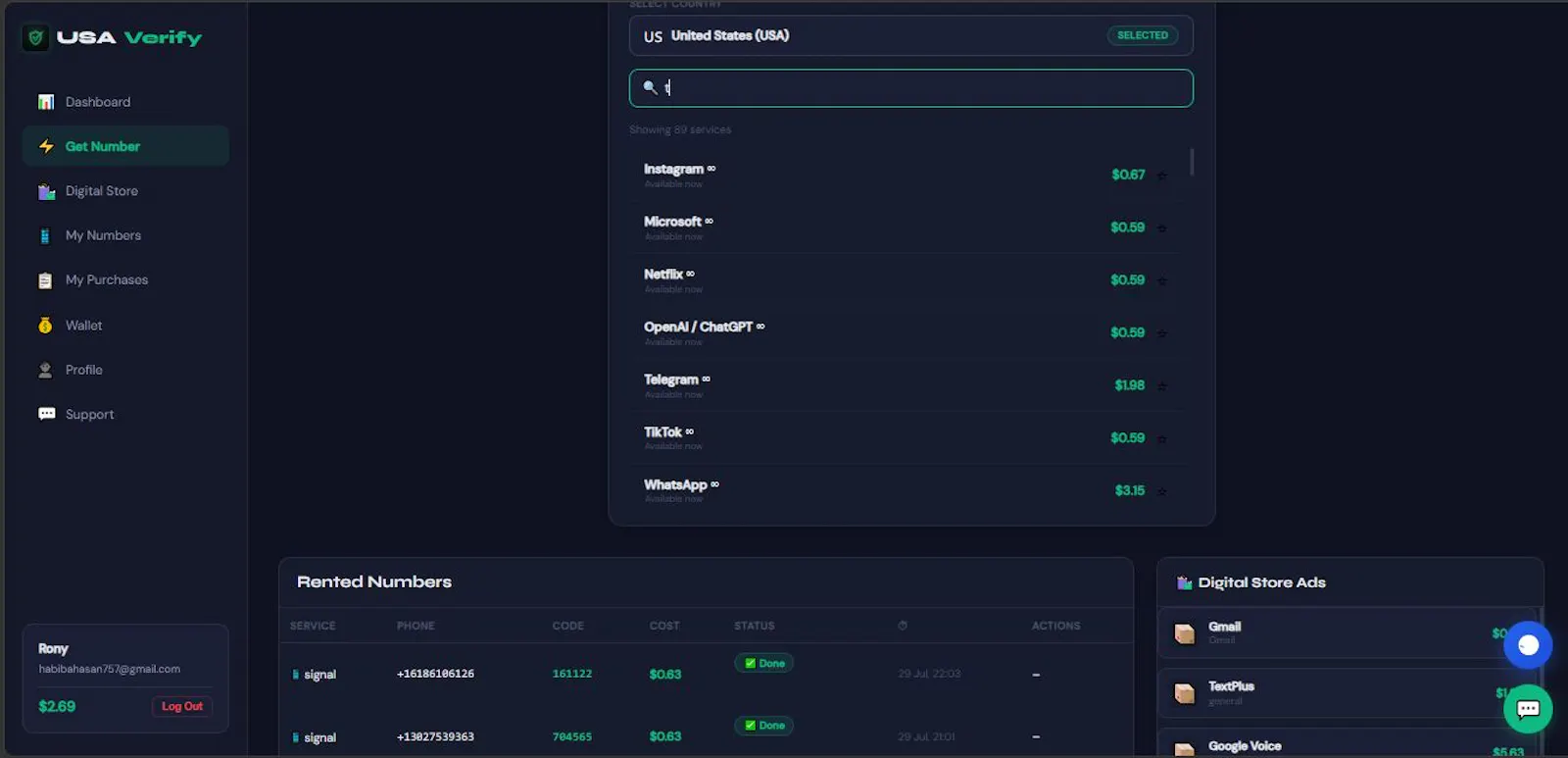1568x758 pixels.
Task: Favorite Instagram with its star icon
Action: (1162, 176)
